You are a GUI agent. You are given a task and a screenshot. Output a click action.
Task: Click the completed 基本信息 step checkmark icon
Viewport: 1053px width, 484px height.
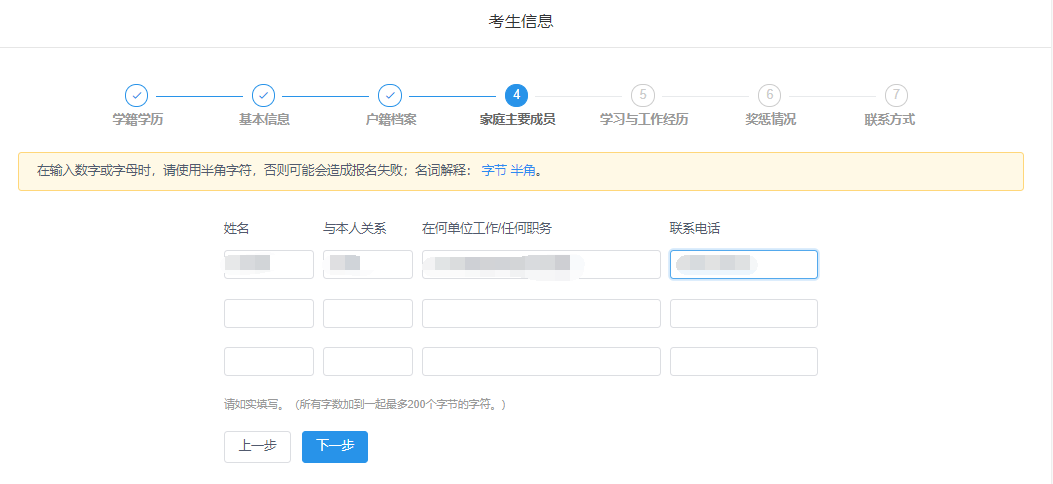(x=263, y=95)
